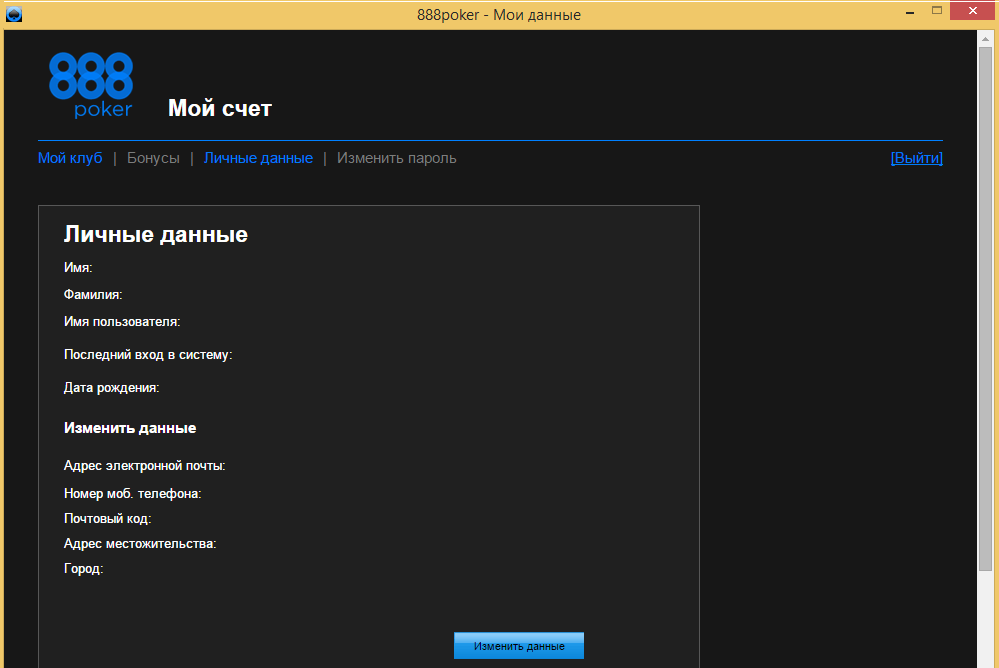Click the Мой счет page heading
The image size is (999, 668).
coord(220,108)
